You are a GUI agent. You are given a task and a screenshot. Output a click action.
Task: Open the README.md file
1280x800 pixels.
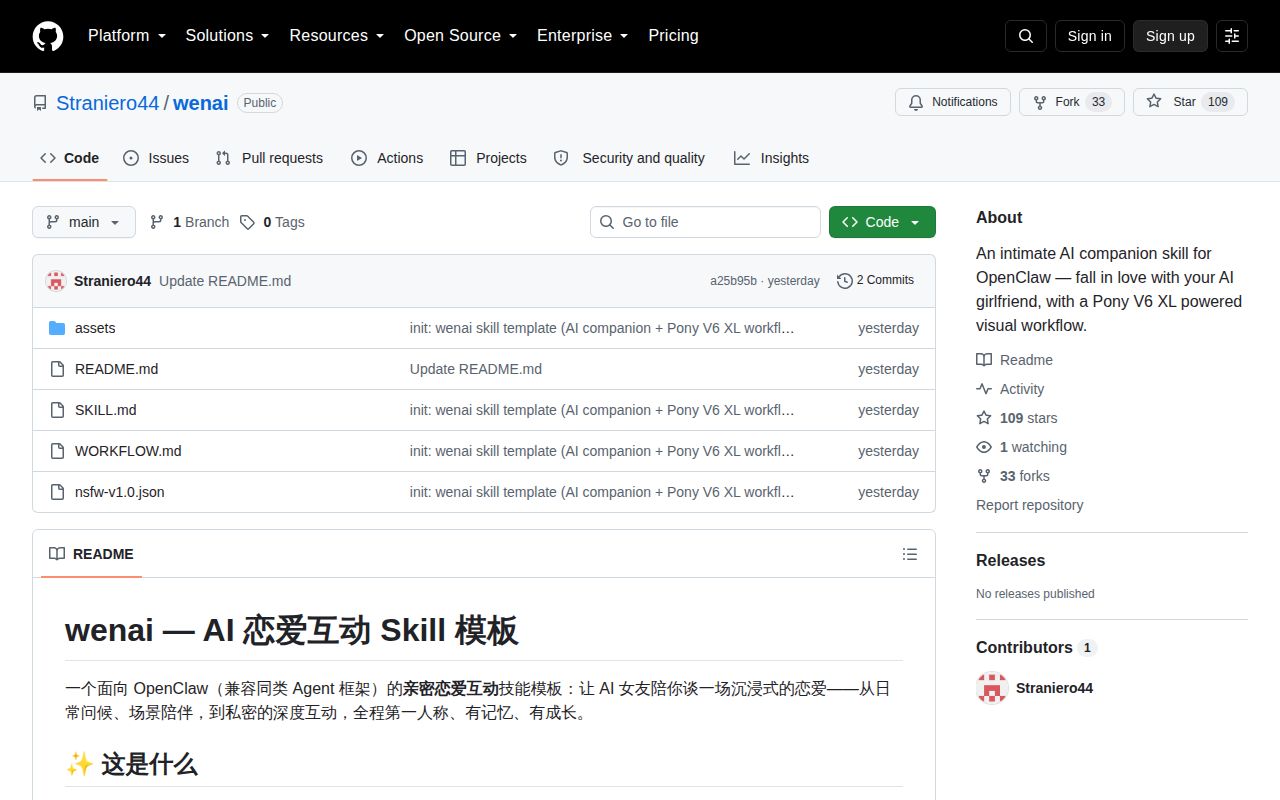click(x=116, y=369)
